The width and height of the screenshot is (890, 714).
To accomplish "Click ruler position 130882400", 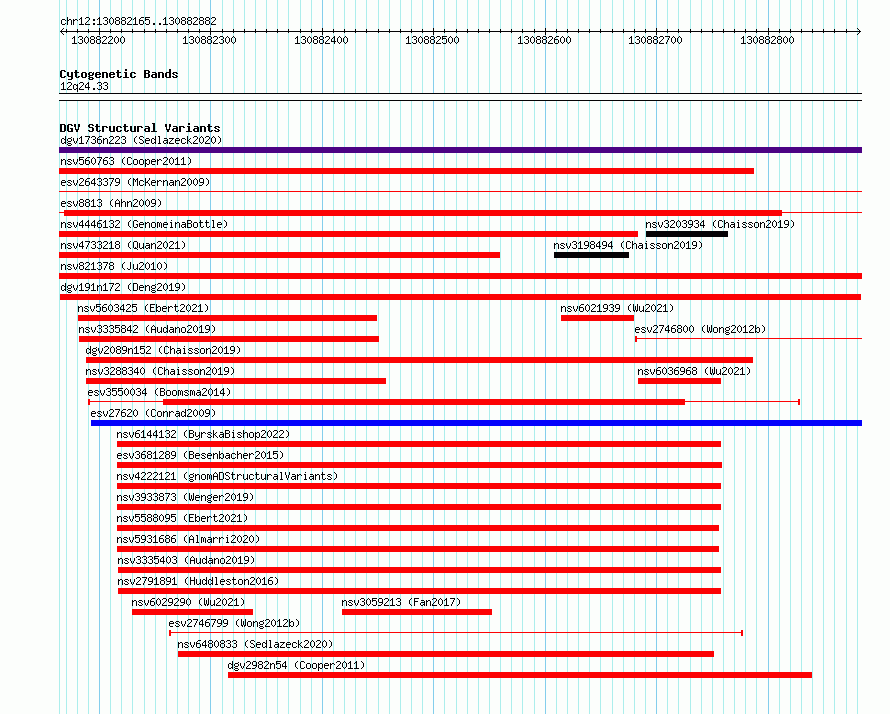I will [321, 40].
